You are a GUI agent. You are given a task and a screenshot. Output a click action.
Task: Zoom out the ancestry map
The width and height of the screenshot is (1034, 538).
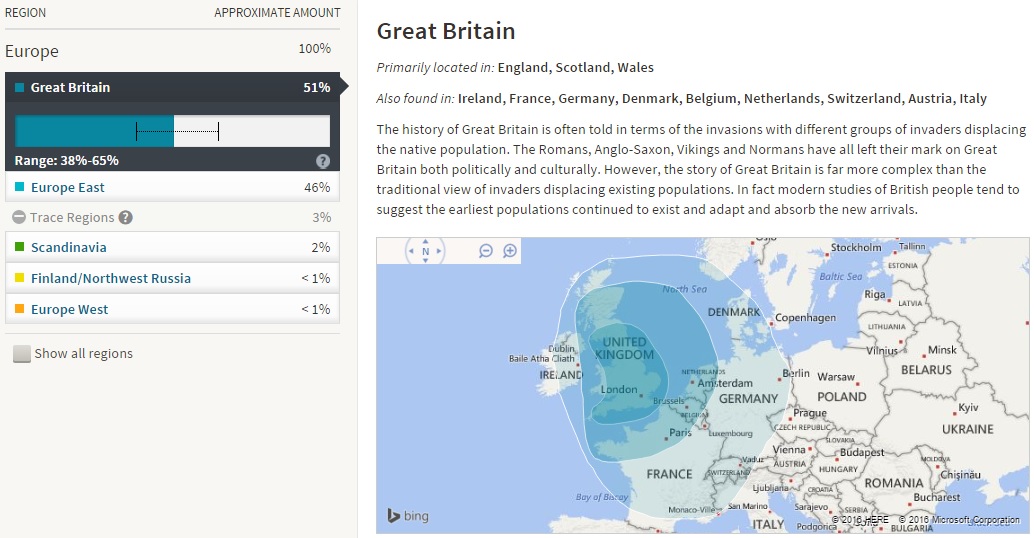click(x=486, y=251)
